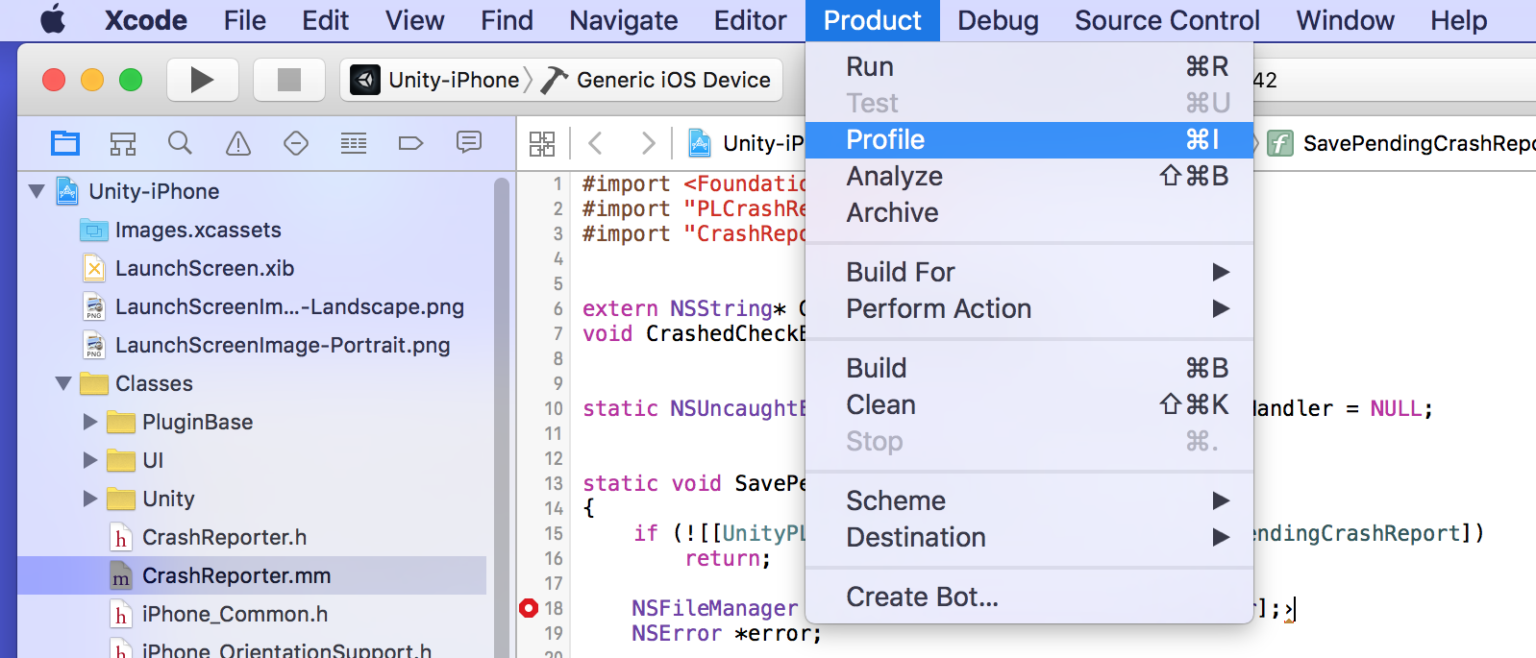Image resolution: width=1536 pixels, height=658 pixels.
Task: Select CrashReporter.h file
Action: pos(224,537)
